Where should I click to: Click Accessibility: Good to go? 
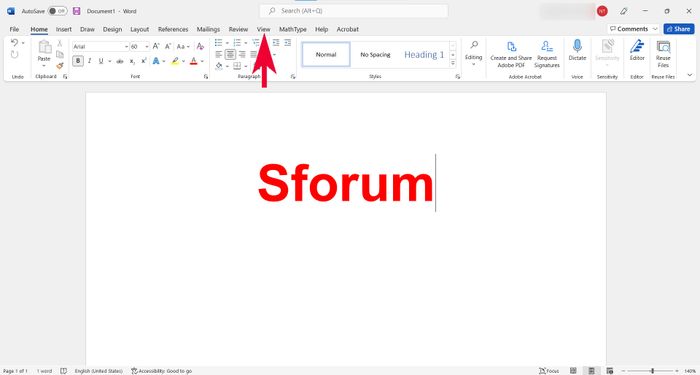pos(162,371)
